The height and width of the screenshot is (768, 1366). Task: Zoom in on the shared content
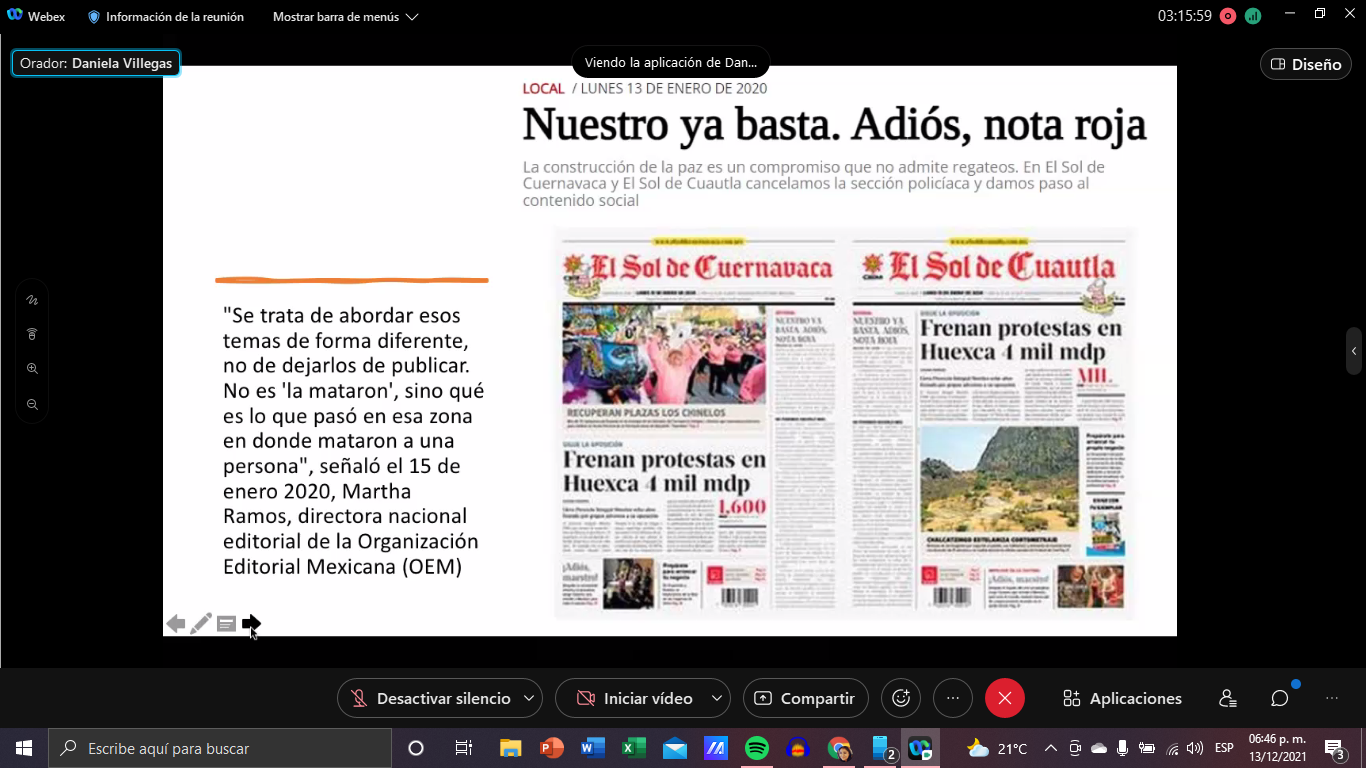32,369
